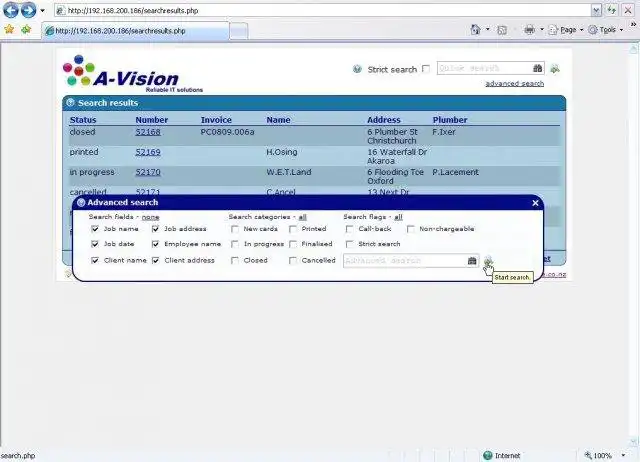Open job number 52169
Viewport: 640px width, 462px height.
point(148,152)
